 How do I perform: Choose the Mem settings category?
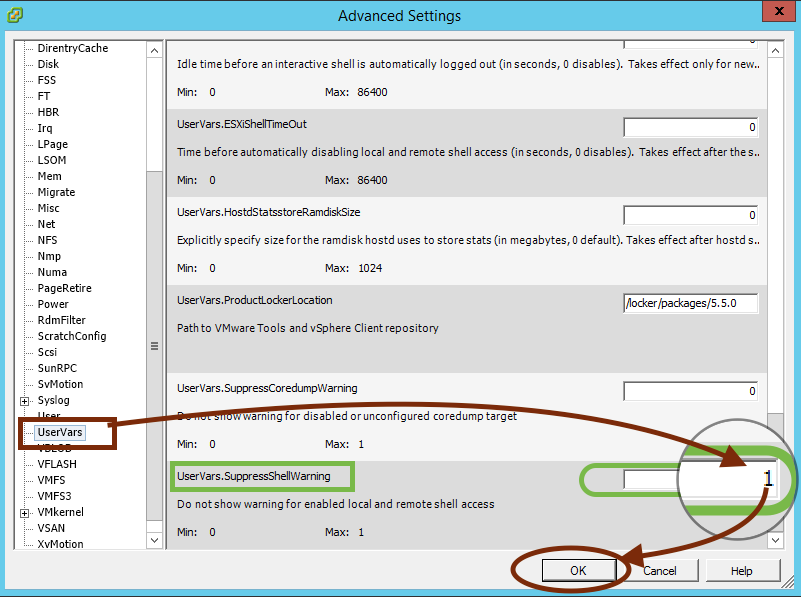tap(49, 176)
